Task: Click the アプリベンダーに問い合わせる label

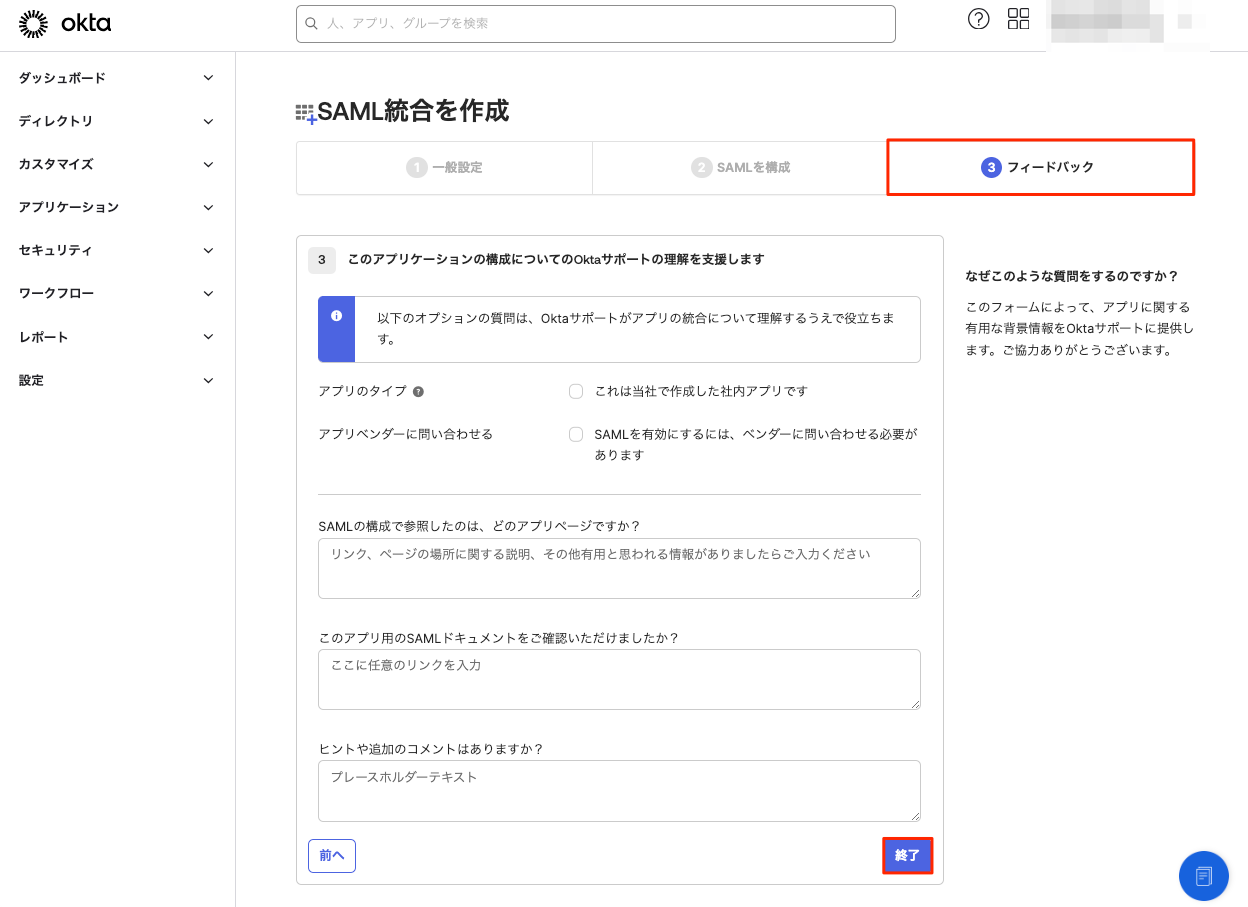Action: click(x=406, y=434)
